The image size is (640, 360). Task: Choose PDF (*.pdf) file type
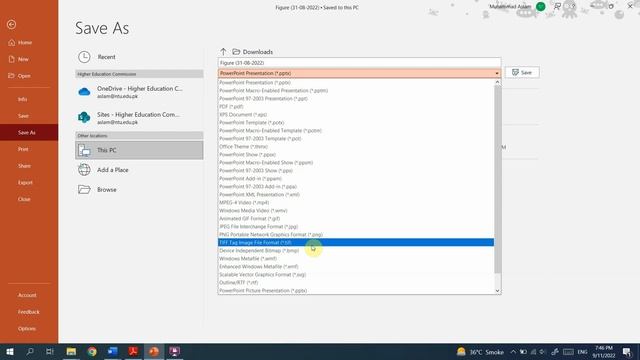(356, 107)
